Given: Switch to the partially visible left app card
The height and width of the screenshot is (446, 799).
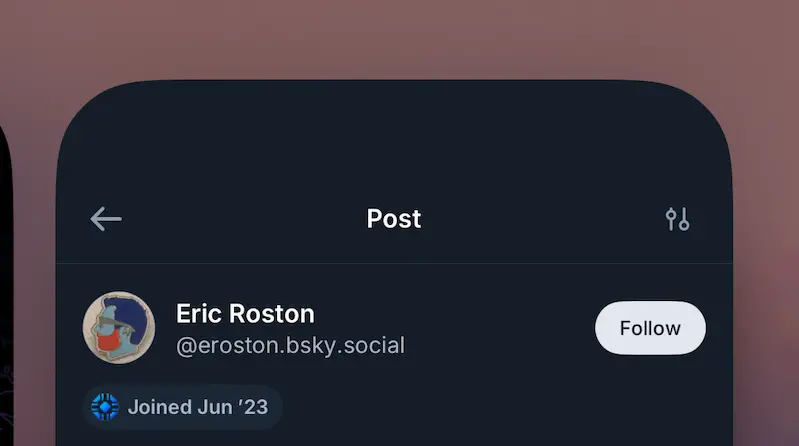Looking at the screenshot, I should click(6, 285).
